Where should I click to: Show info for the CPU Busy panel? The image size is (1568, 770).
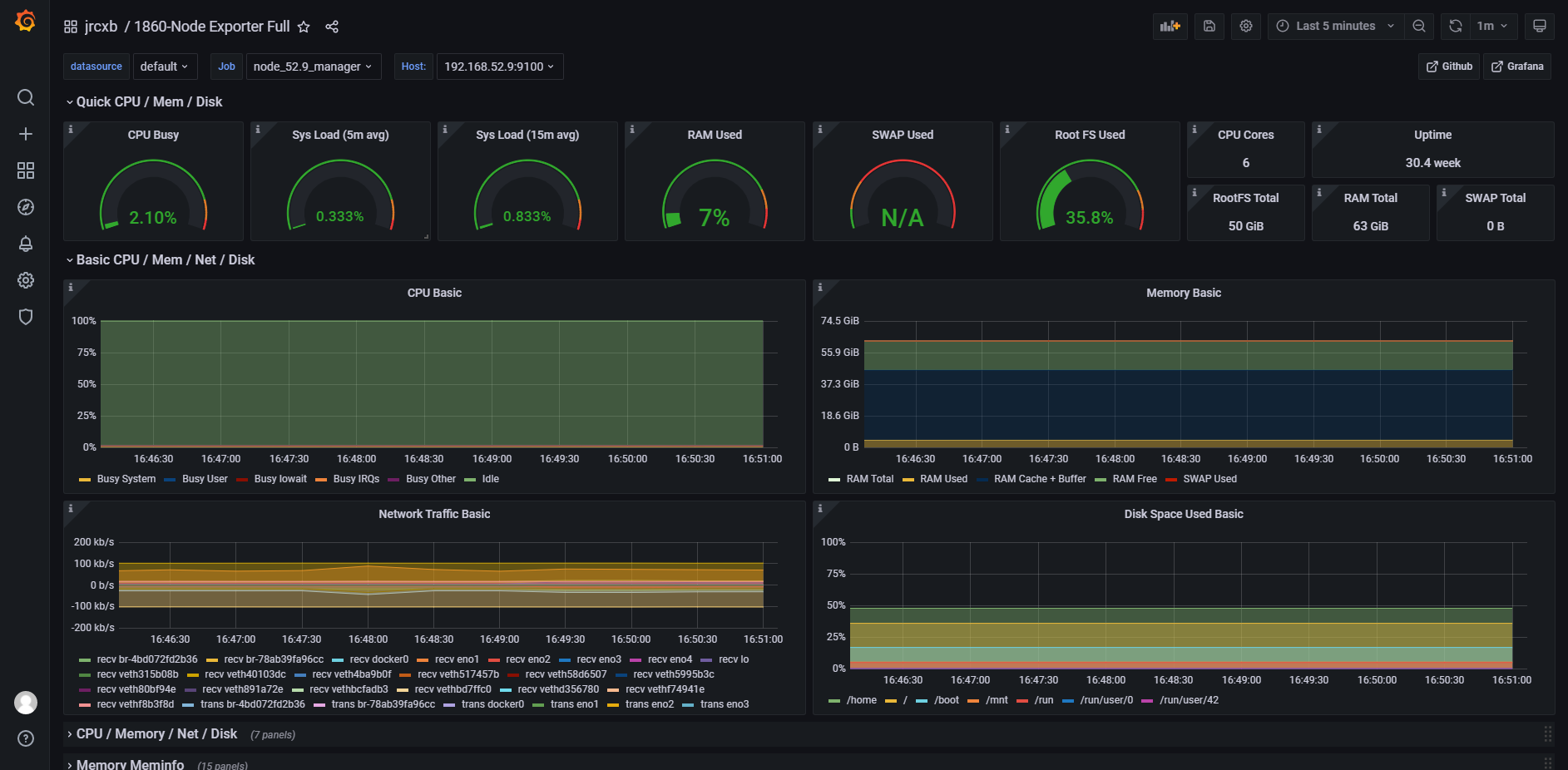pyautogui.click(x=71, y=130)
